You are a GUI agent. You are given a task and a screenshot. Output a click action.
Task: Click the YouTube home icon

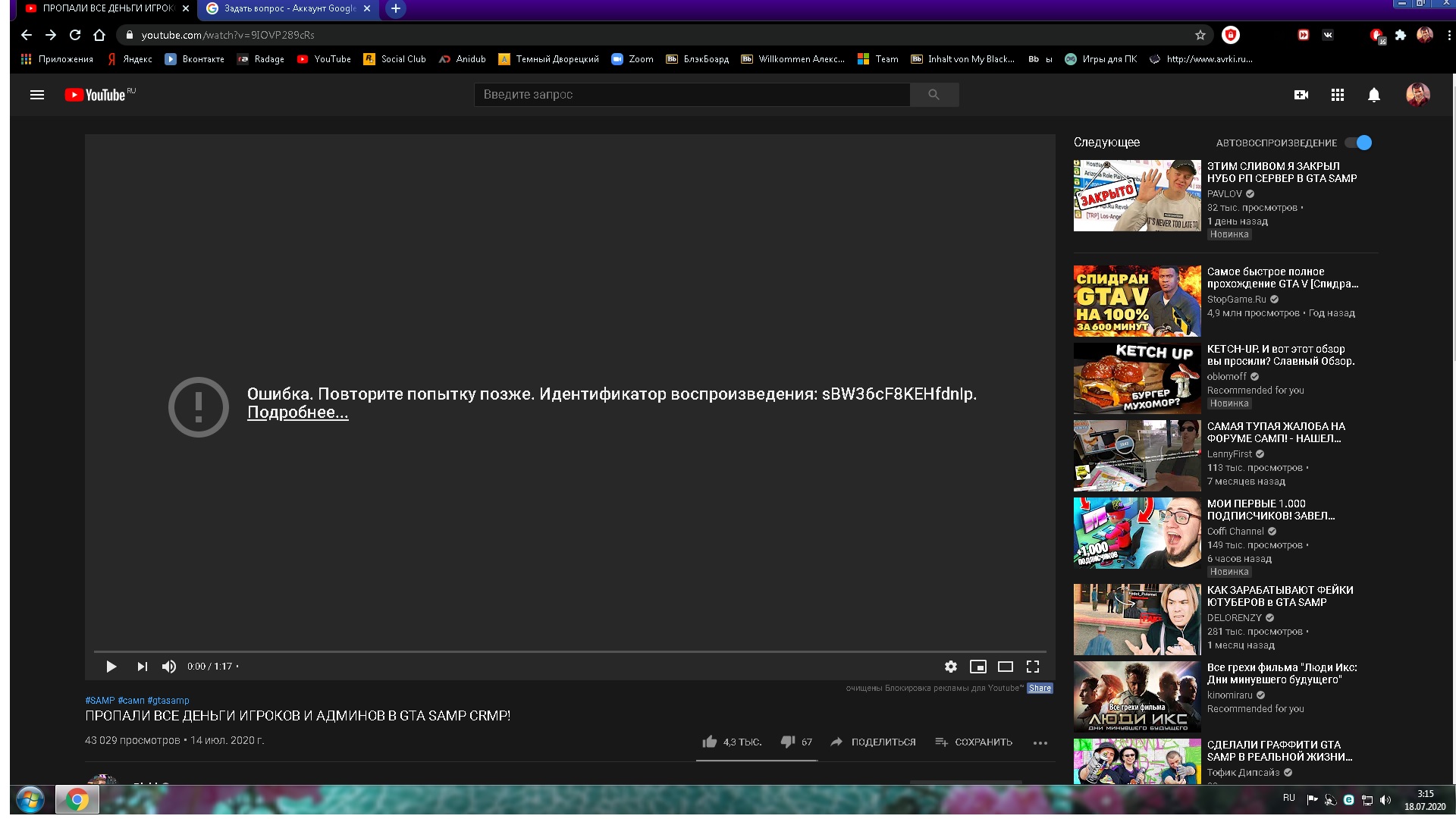point(100,94)
